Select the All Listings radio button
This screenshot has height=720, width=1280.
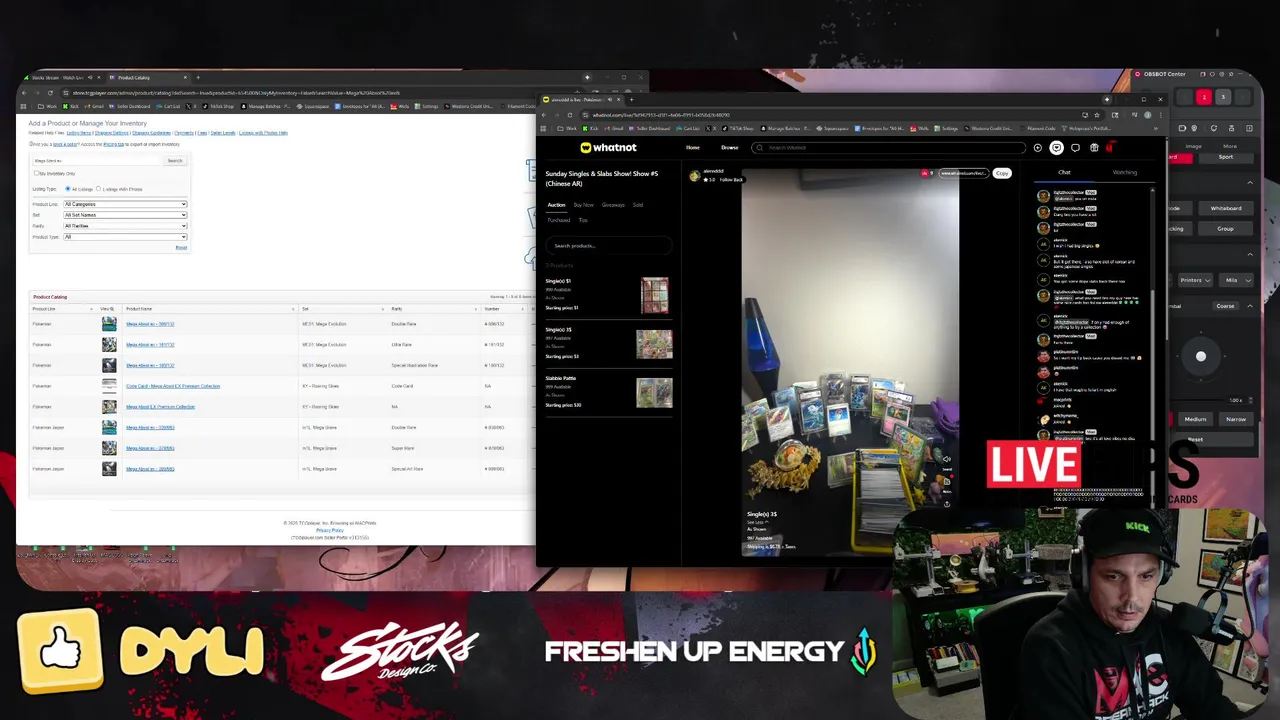[x=68, y=189]
